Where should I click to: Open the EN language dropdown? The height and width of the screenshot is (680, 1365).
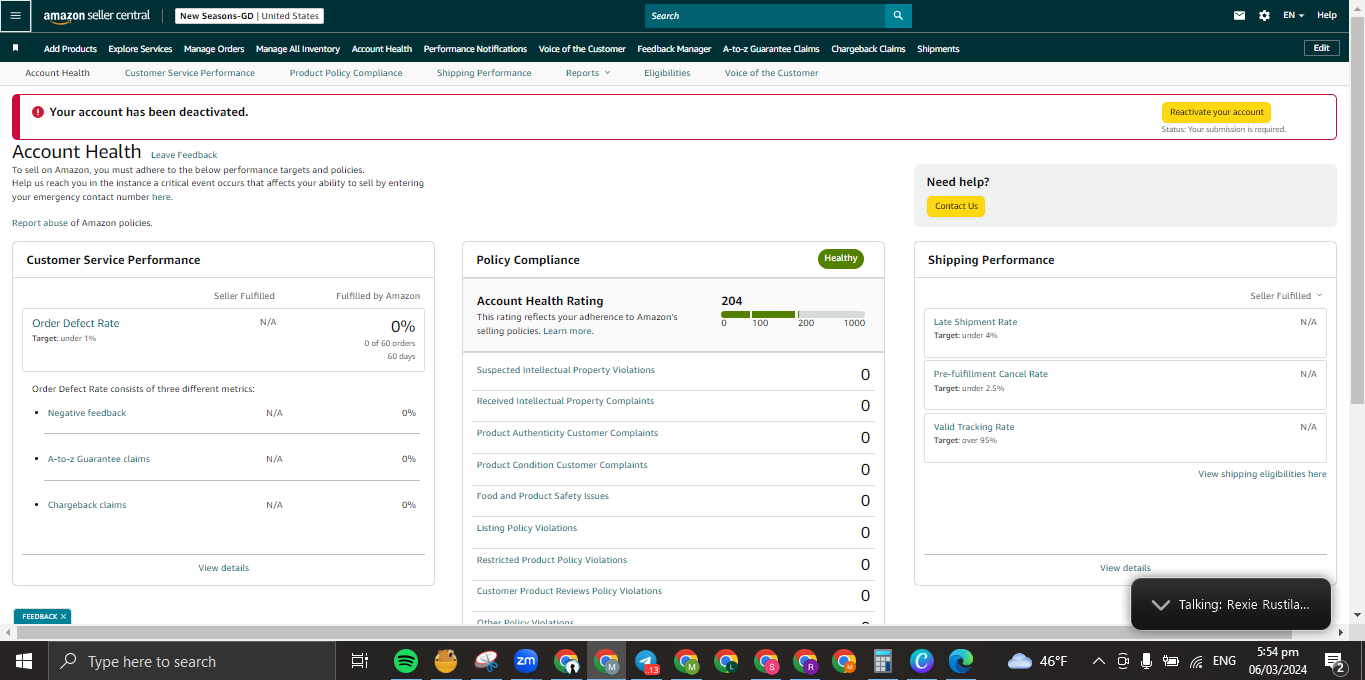coord(1293,15)
